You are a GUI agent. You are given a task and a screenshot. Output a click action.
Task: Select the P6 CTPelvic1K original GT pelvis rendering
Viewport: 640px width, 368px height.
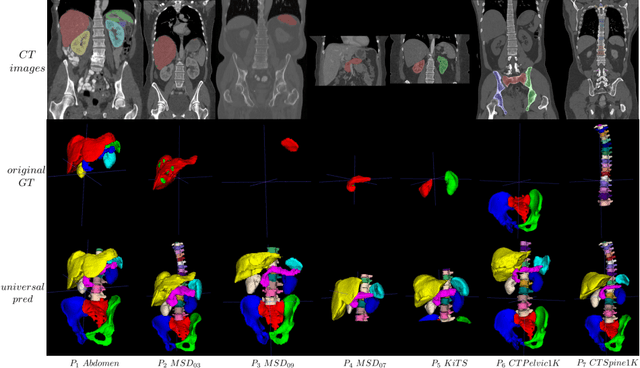point(516,210)
